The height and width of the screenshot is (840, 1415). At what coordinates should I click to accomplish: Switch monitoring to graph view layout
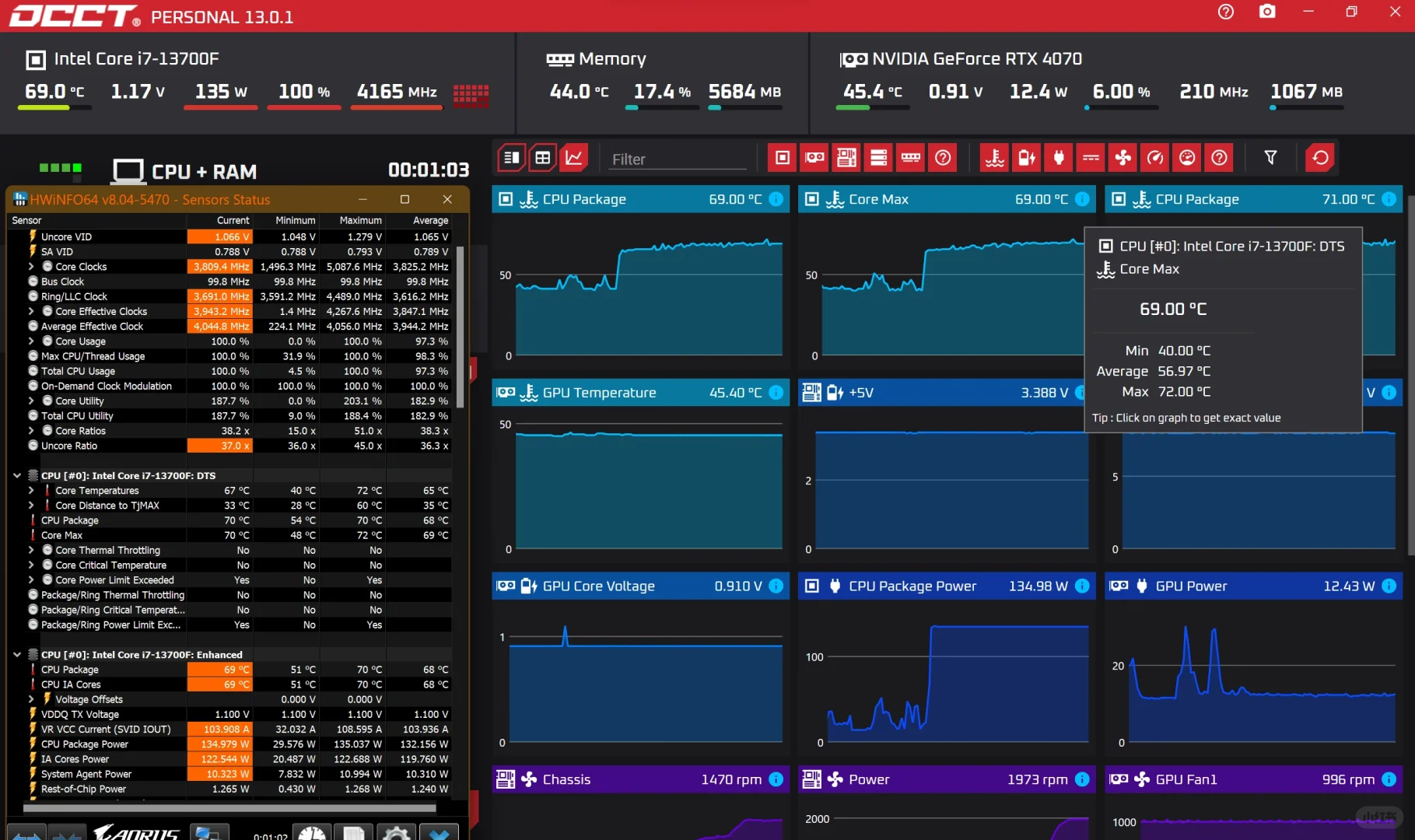click(x=574, y=158)
